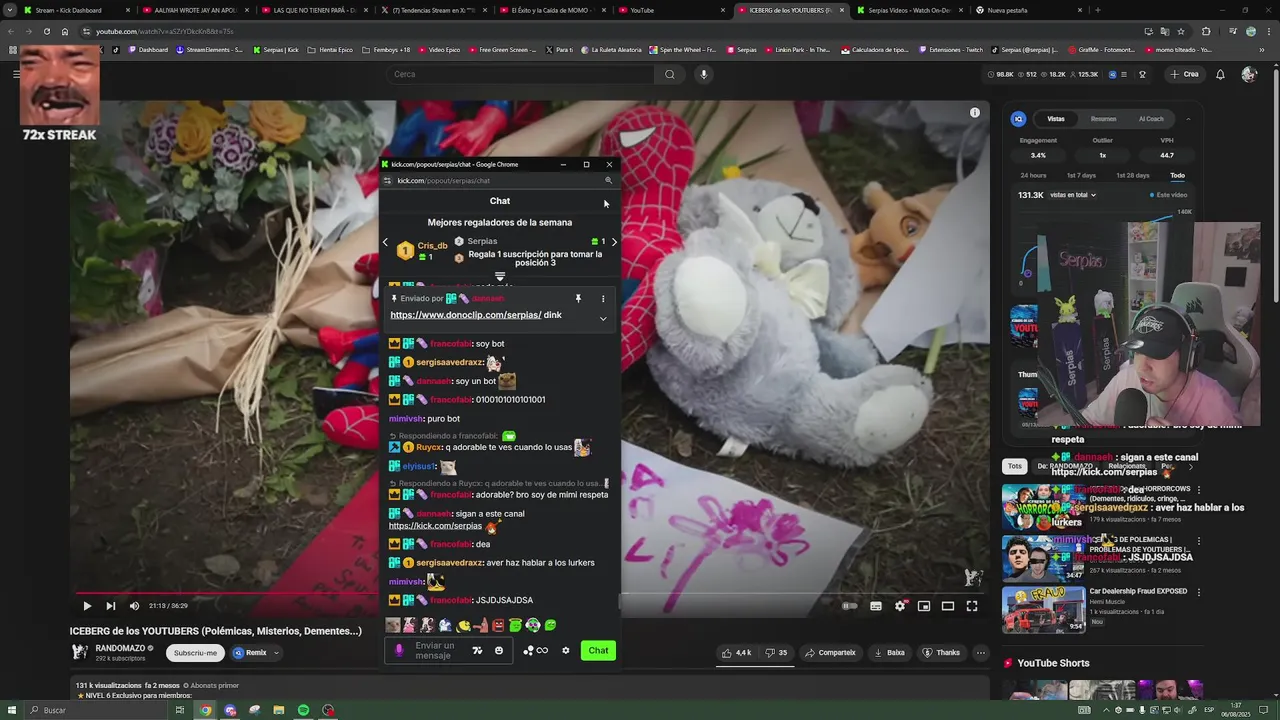This screenshot has width=1280, height=720.
Task: Like the video (4,4 k)
Action: pos(738,653)
